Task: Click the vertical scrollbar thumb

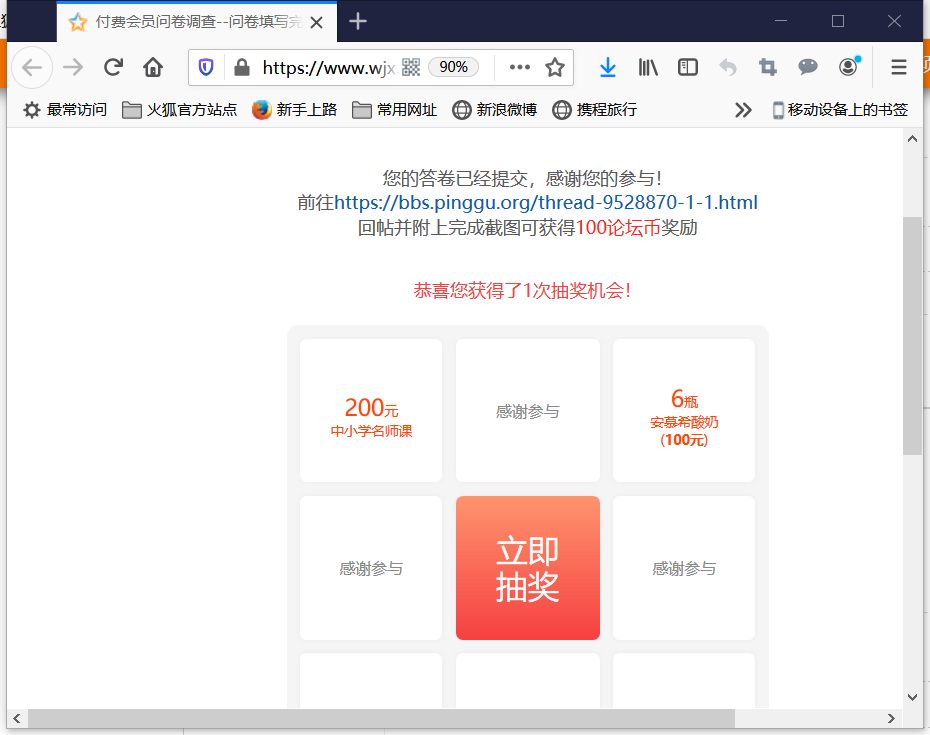Action: [x=912, y=336]
